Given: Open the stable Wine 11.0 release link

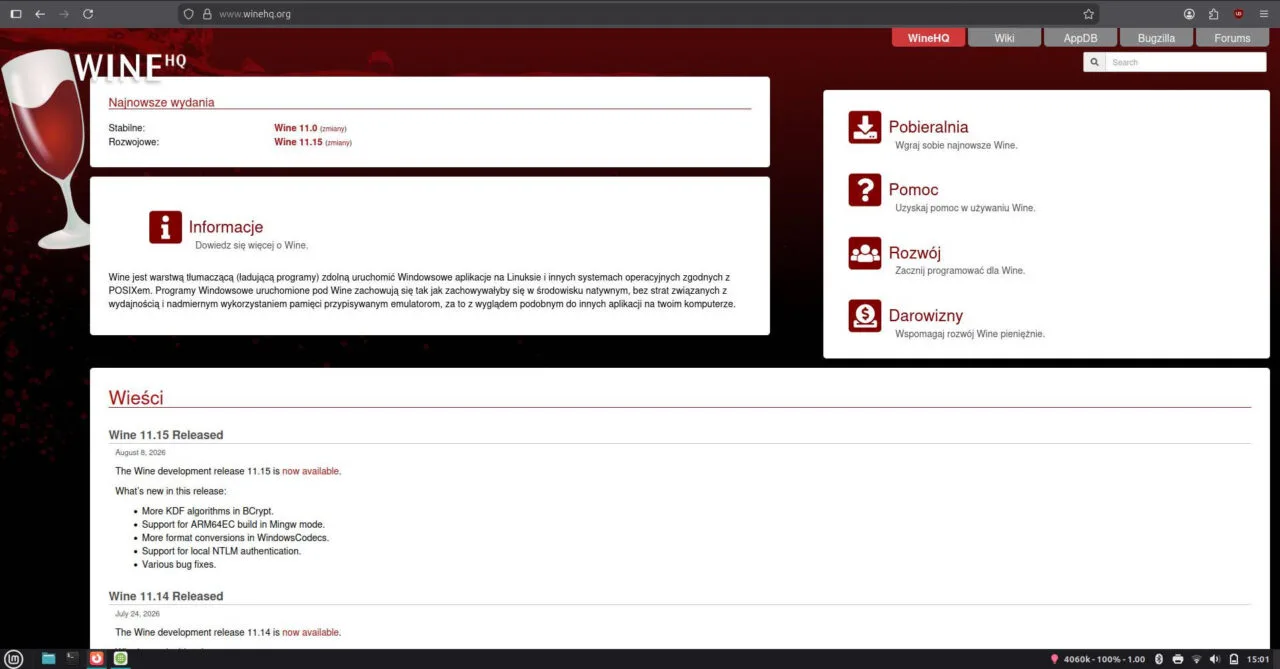Looking at the screenshot, I should [295, 128].
